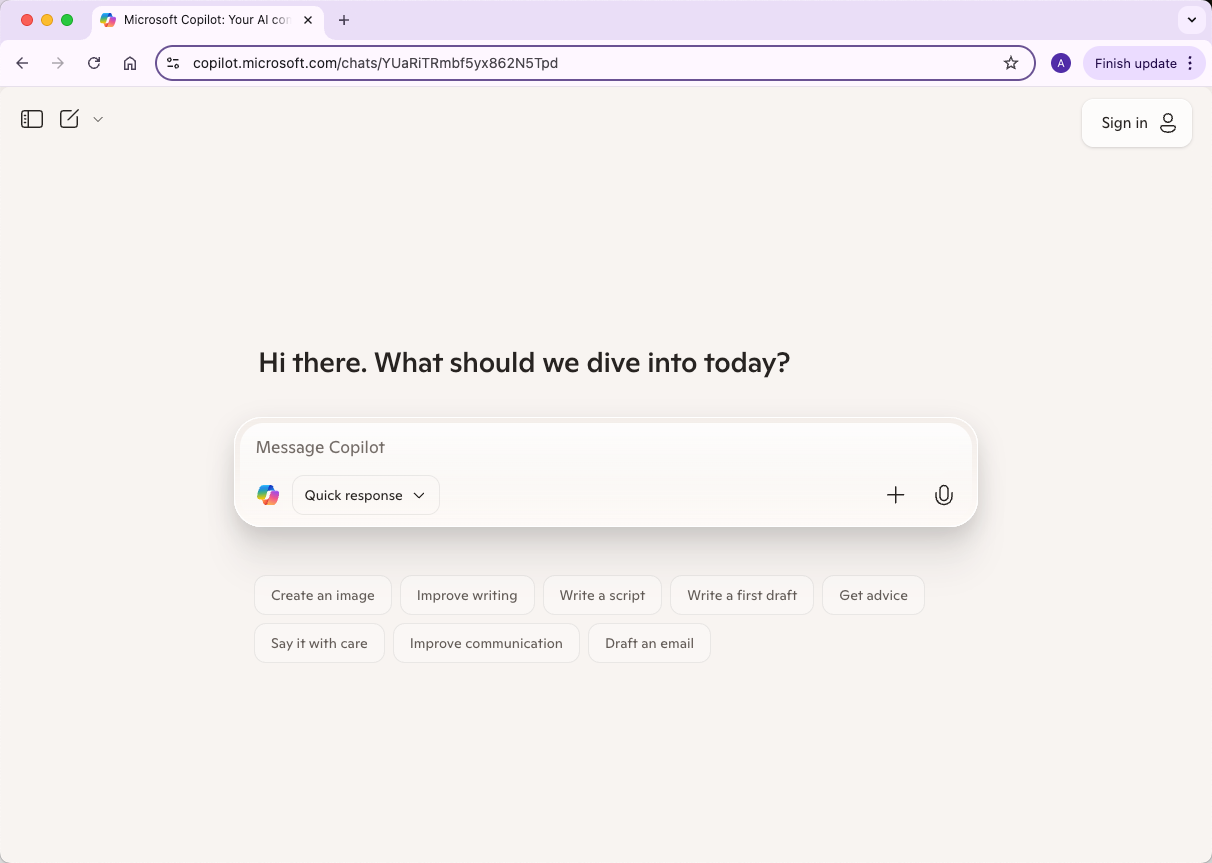Click the Copilot logo in message box
The width and height of the screenshot is (1212, 863).
(x=268, y=495)
